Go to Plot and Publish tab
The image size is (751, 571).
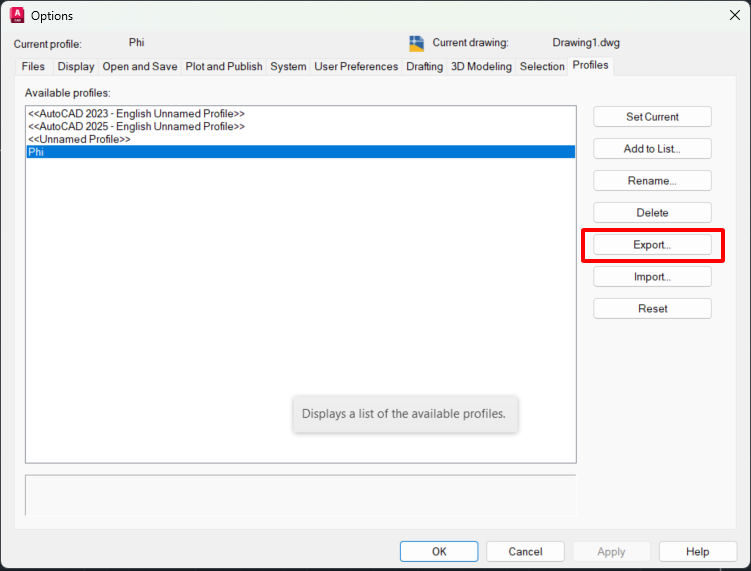coord(224,66)
